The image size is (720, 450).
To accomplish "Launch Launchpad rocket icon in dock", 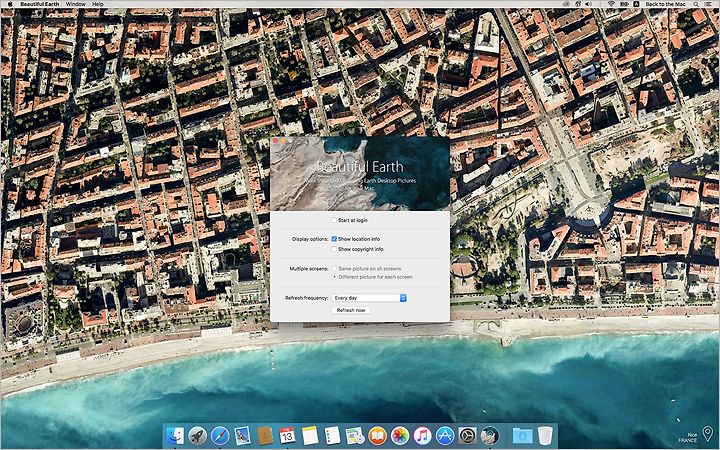I will (x=197, y=435).
